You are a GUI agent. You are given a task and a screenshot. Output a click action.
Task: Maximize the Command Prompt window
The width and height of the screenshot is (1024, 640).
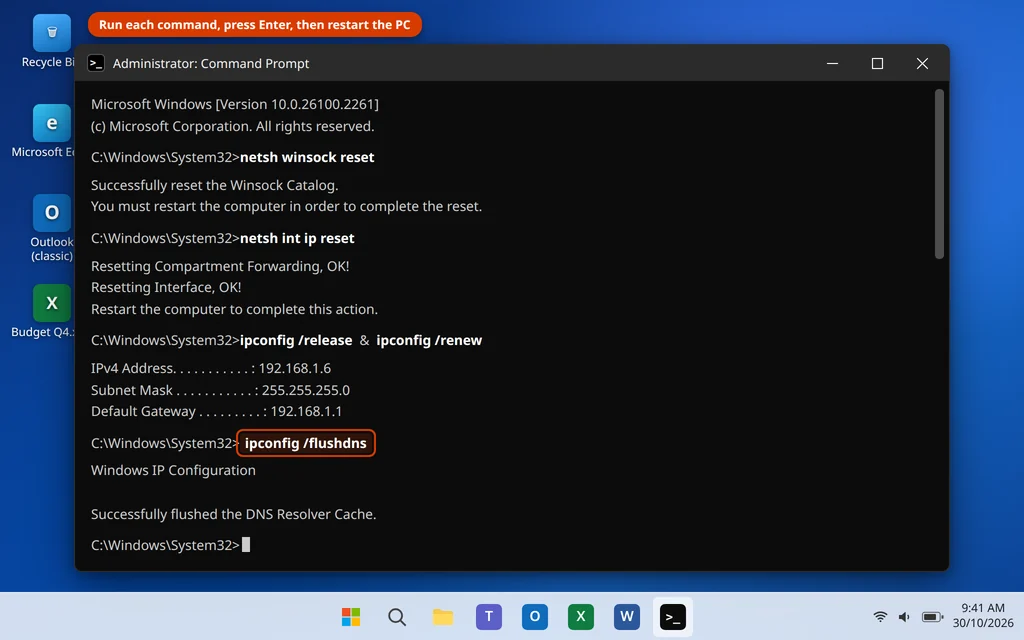point(877,63)
